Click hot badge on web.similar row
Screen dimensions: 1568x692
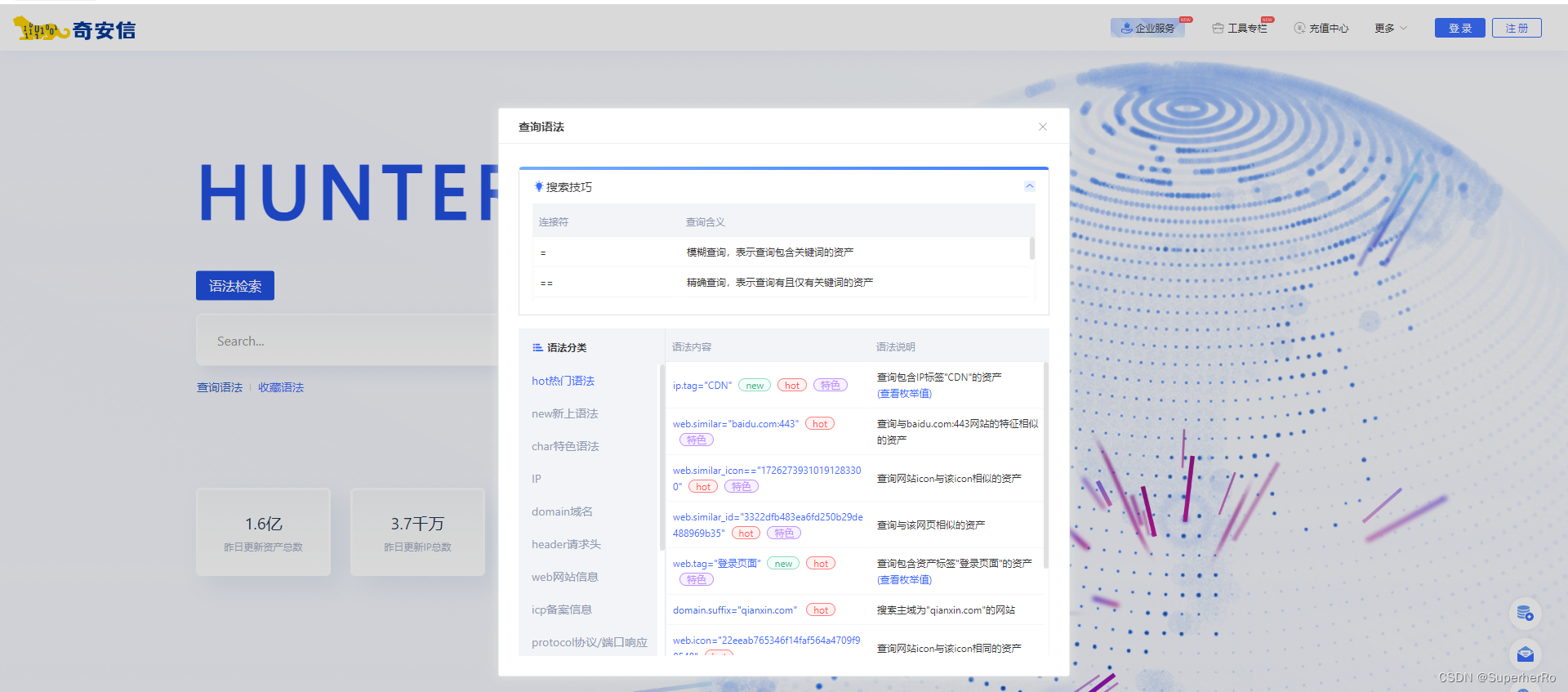(x=820, y=424)
